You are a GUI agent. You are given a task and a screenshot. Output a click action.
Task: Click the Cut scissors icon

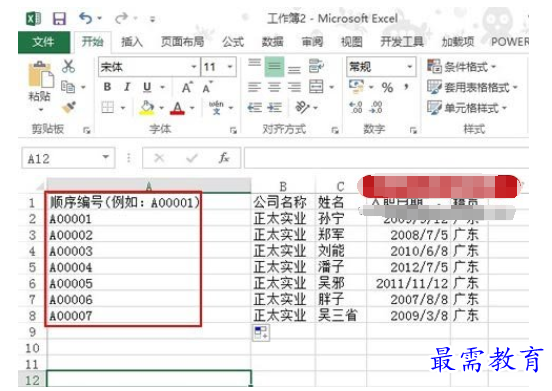tap(68, 66)
